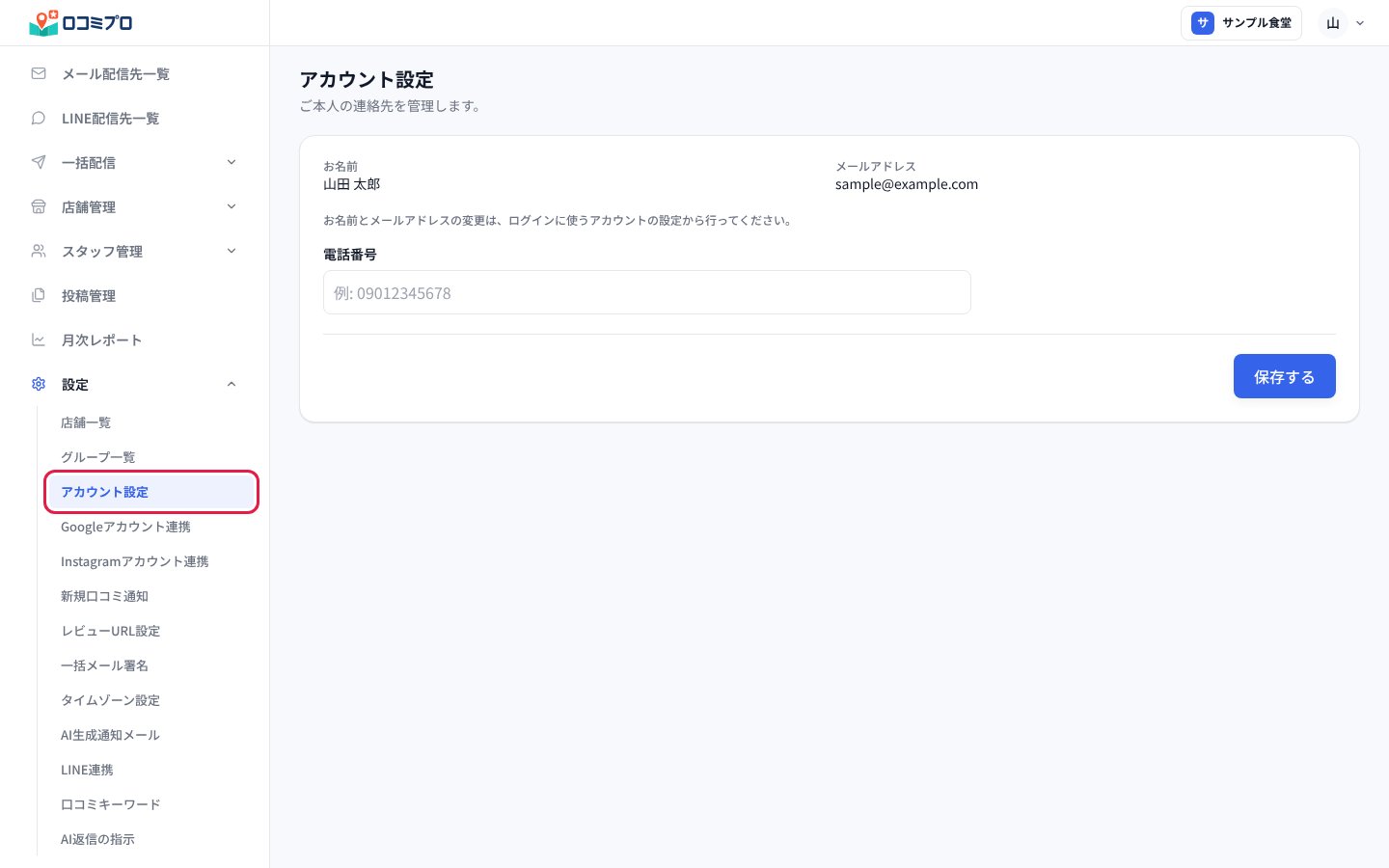Click the アカウント設定 page heading

(x=367, y=79)
